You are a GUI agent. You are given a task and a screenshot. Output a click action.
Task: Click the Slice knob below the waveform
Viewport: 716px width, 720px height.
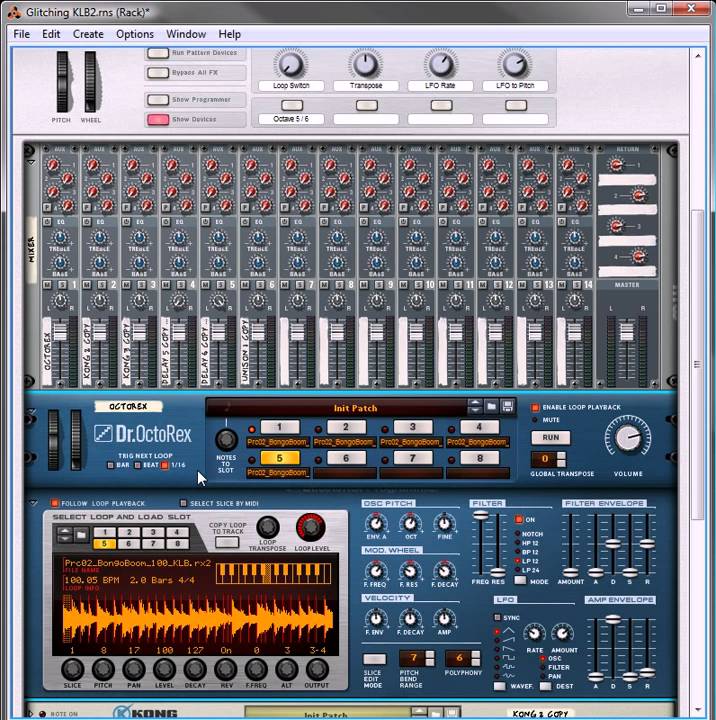[x=72, y=669]
